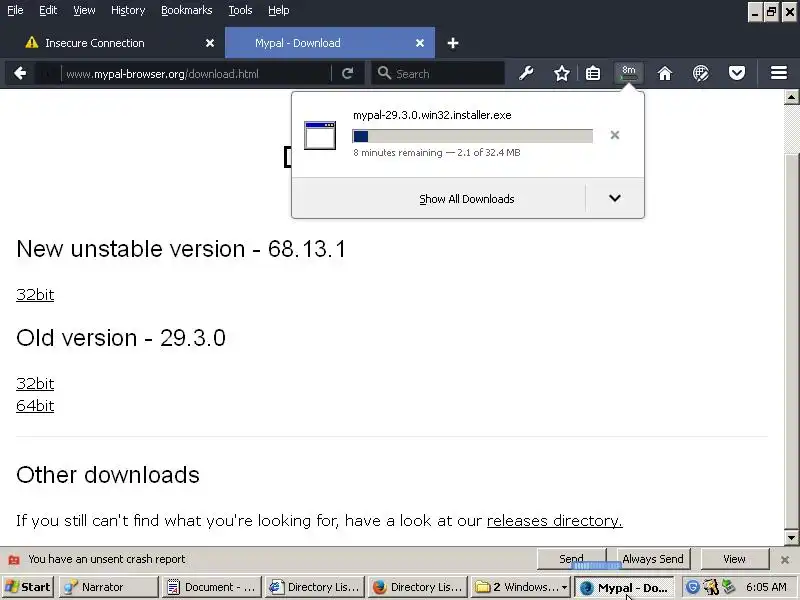The height and width of the screenshot is (600, 800).
Task: Click the Mypal taskbar button
Action: tap(624, 588)
